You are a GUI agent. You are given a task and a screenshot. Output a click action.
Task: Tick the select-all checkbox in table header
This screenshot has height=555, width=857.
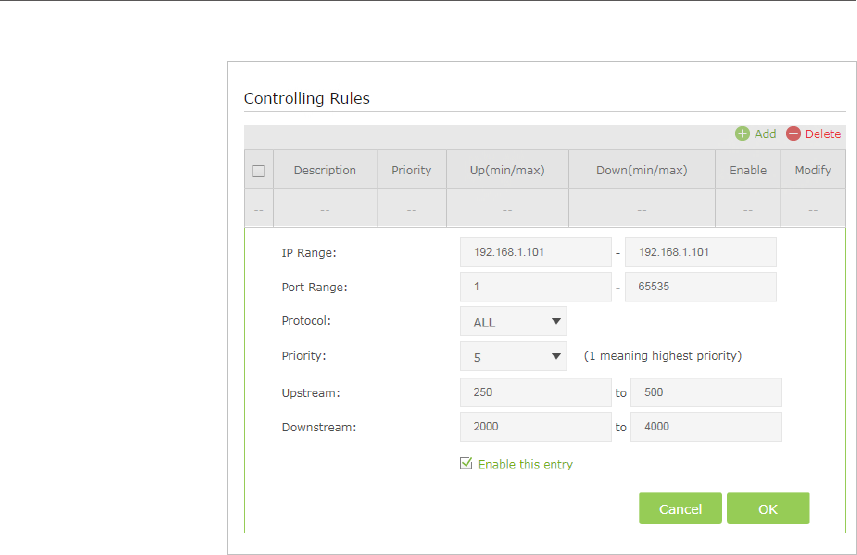point(258,171)
